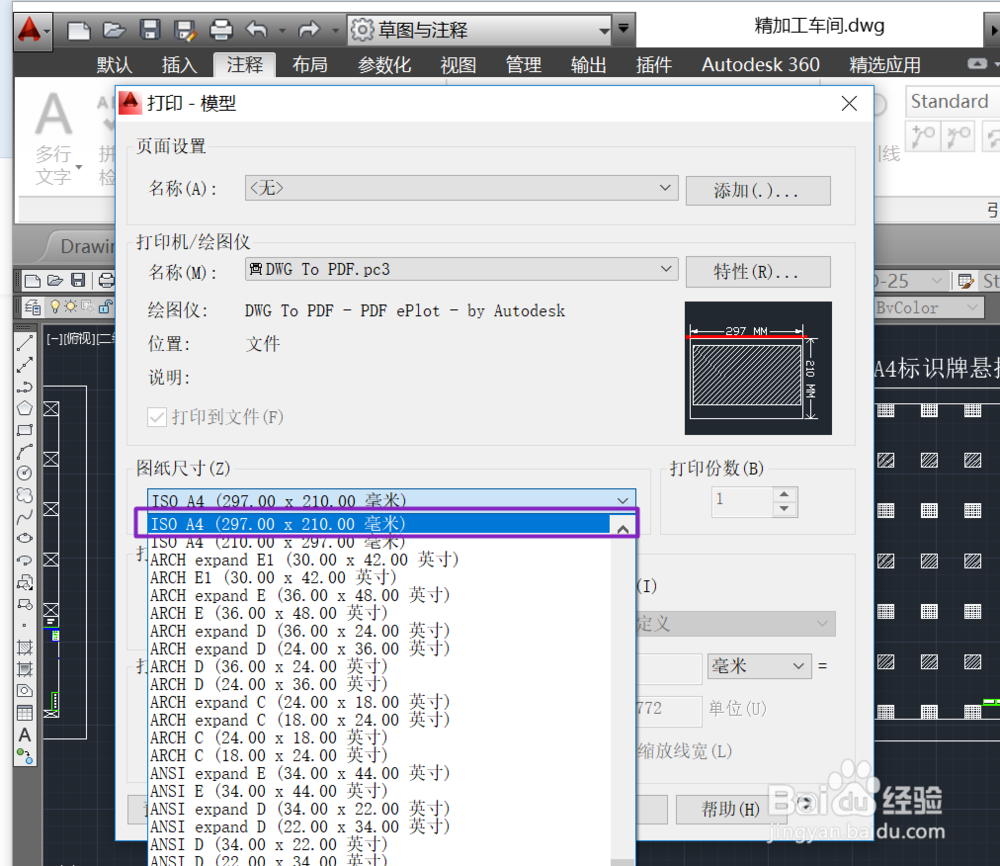Toggle the 打印到文件(F) checkbox
This screenshot has height=866, width=1000.
pos(156,417)
